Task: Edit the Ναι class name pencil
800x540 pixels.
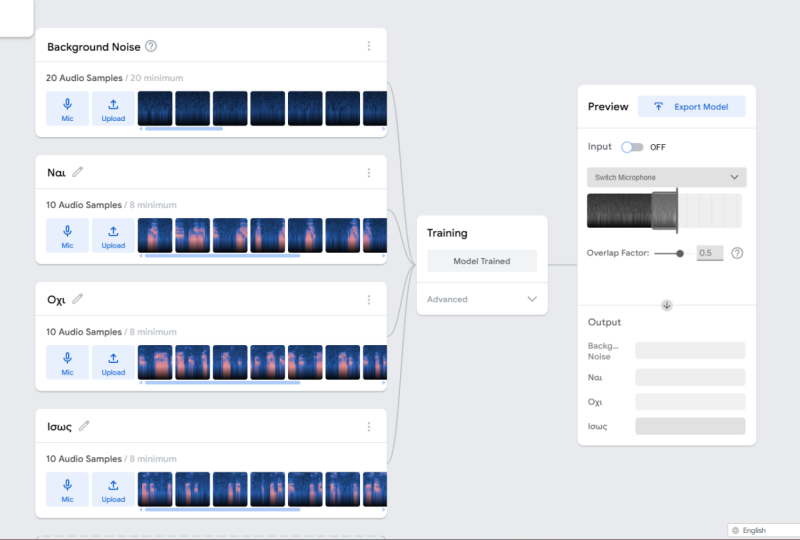Action: coord(77,173)
